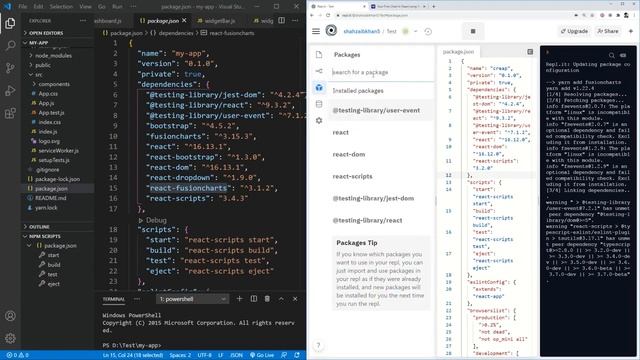Stop the running repl
The height and width of the screenshot is (360, 640).
pos(473,31)
